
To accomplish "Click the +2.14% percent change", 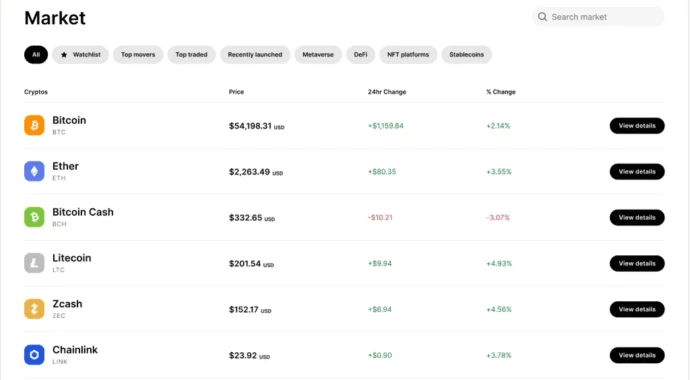I will (x=498, y=126).
